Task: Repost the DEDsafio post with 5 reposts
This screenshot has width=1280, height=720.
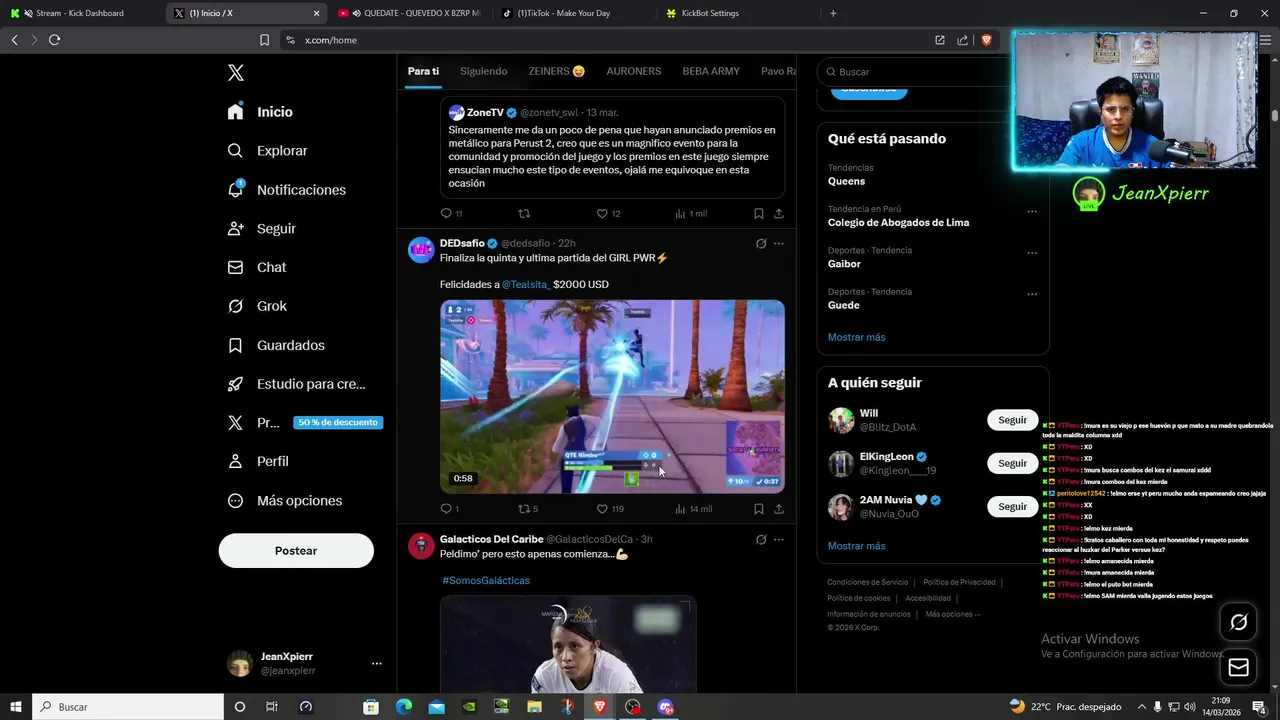Action: [x=528, y=509]
